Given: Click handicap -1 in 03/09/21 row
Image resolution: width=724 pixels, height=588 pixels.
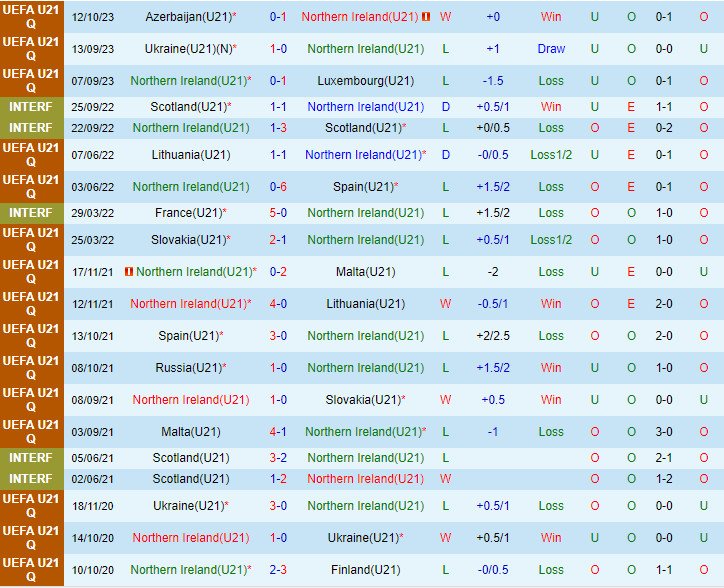Looking at the screenshot, I should [493, 431].
